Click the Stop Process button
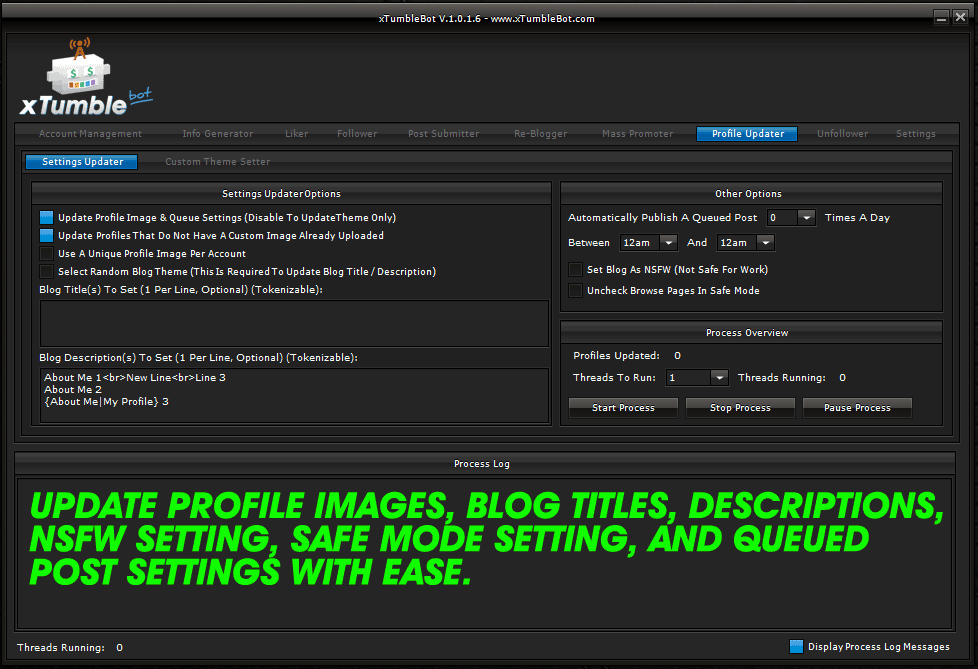 (740, 408)
